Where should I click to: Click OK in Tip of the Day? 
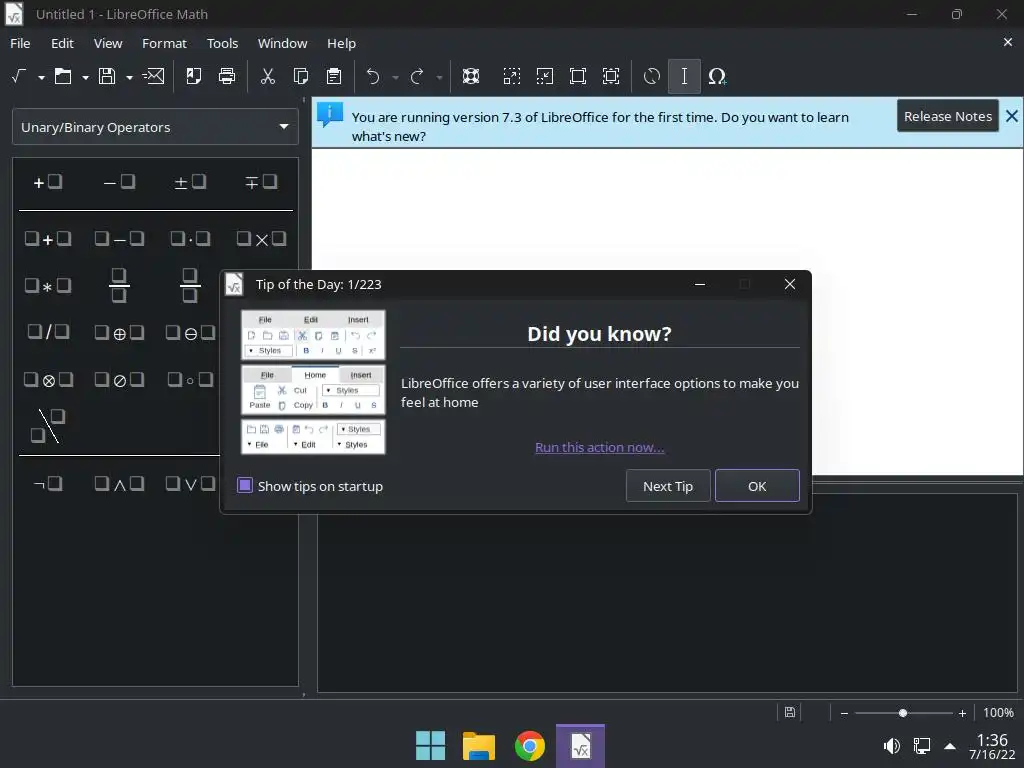click(x=757, y=486)
